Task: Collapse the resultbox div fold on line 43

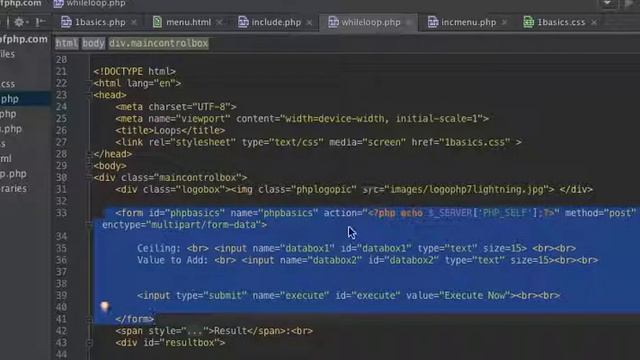Action: (89, 343)
